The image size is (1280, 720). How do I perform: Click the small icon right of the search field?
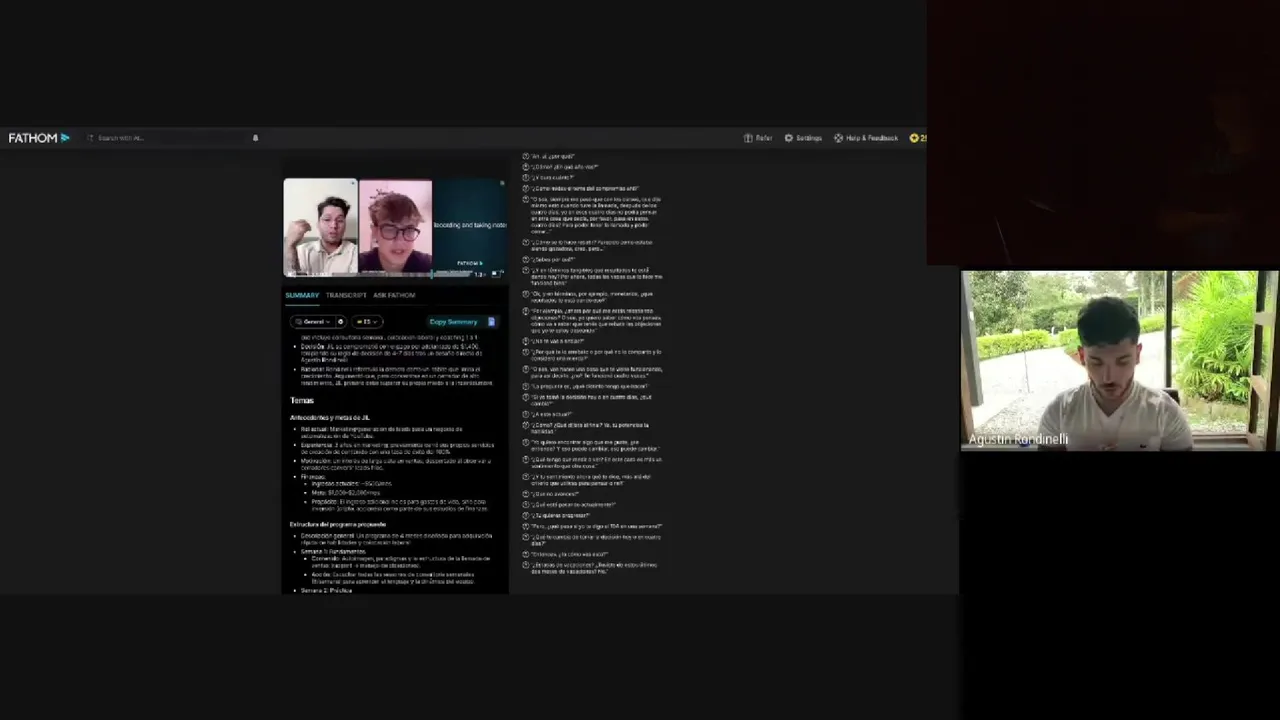pos(255,138)
